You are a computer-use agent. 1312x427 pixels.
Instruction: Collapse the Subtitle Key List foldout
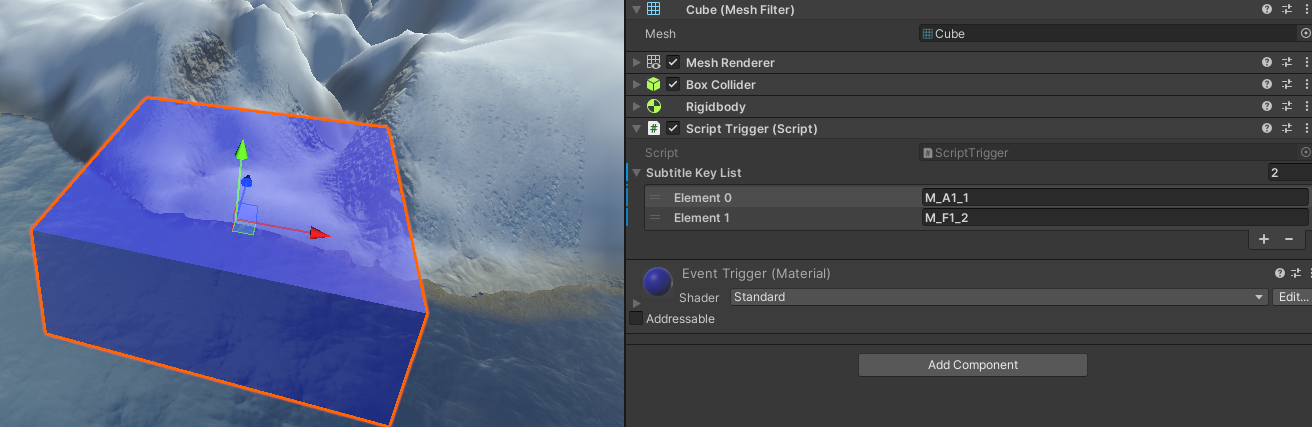[637, 173]
